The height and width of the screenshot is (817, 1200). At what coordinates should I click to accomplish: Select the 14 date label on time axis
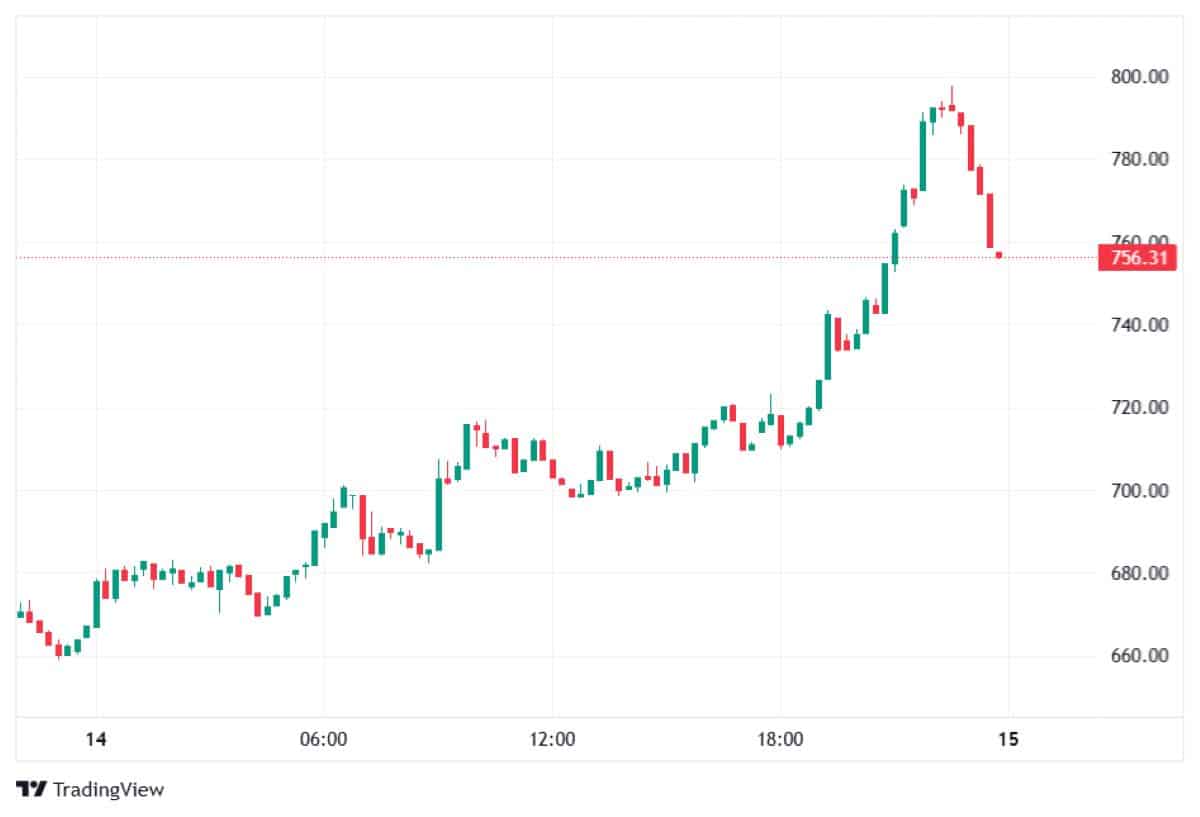(x=96, y=740)
